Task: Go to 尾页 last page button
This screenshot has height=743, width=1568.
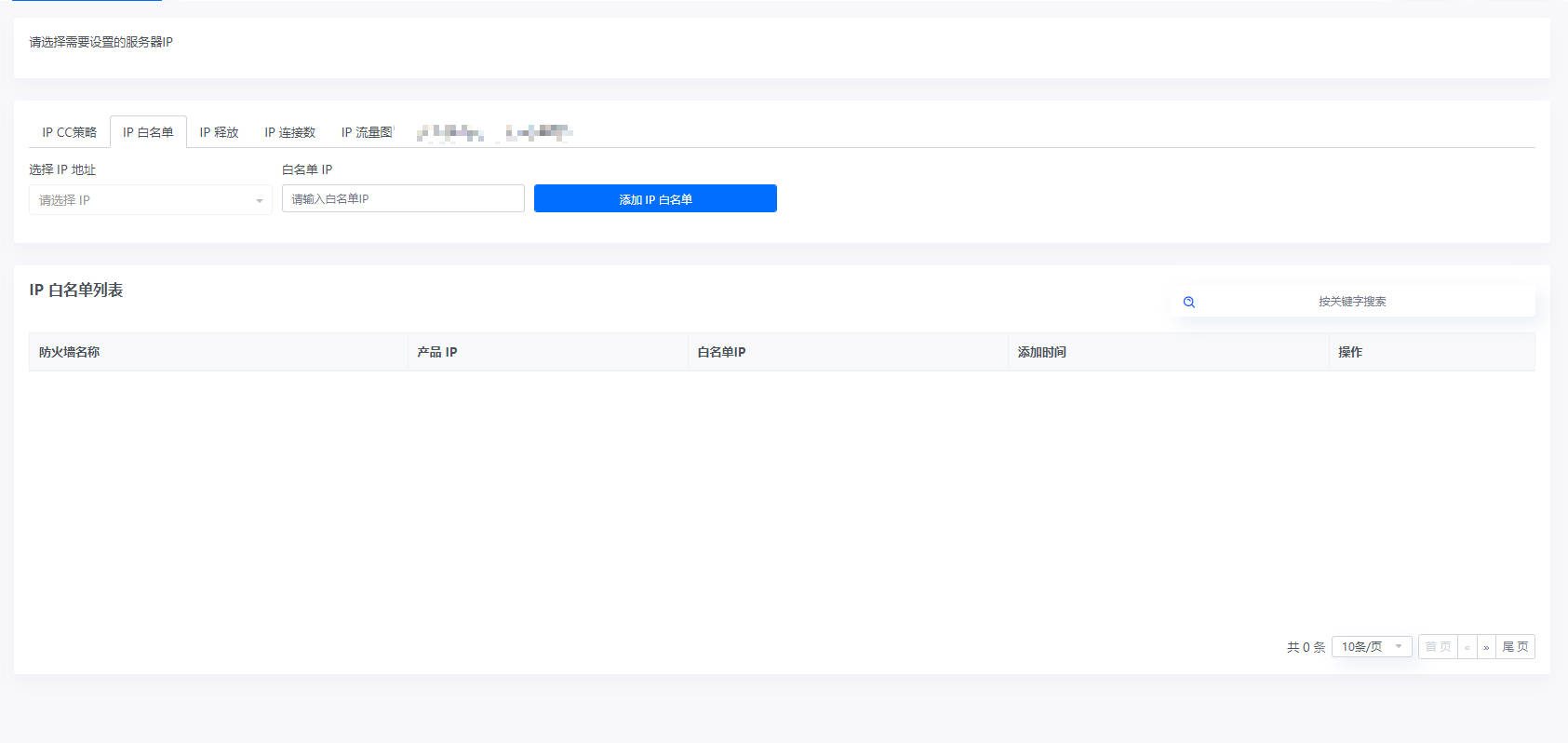Action: pos(1515,647)
